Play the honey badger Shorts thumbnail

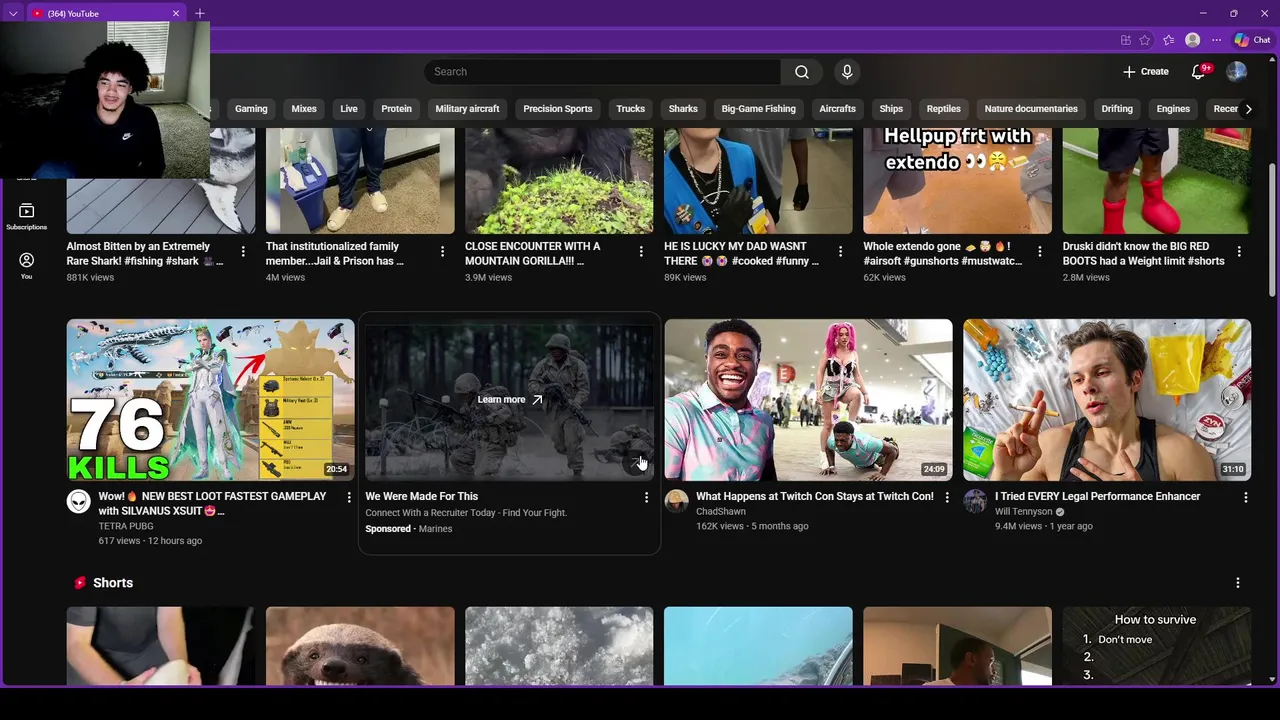tap(360, 646)
